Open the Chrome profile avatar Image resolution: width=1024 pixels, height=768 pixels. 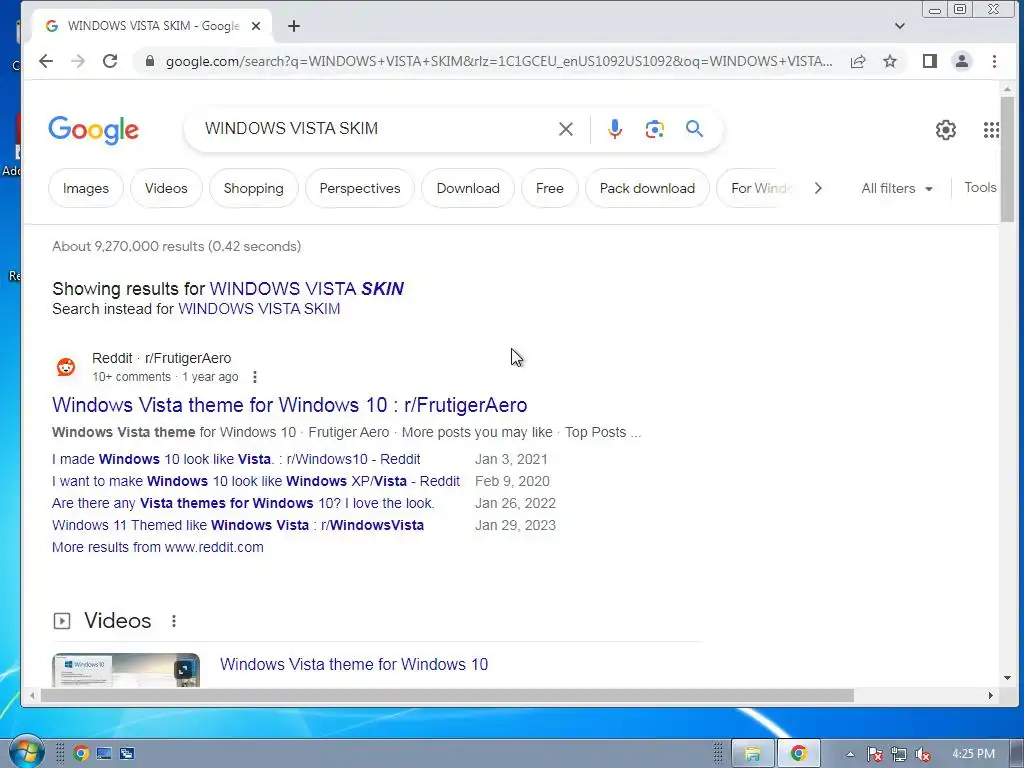[961, 61]
